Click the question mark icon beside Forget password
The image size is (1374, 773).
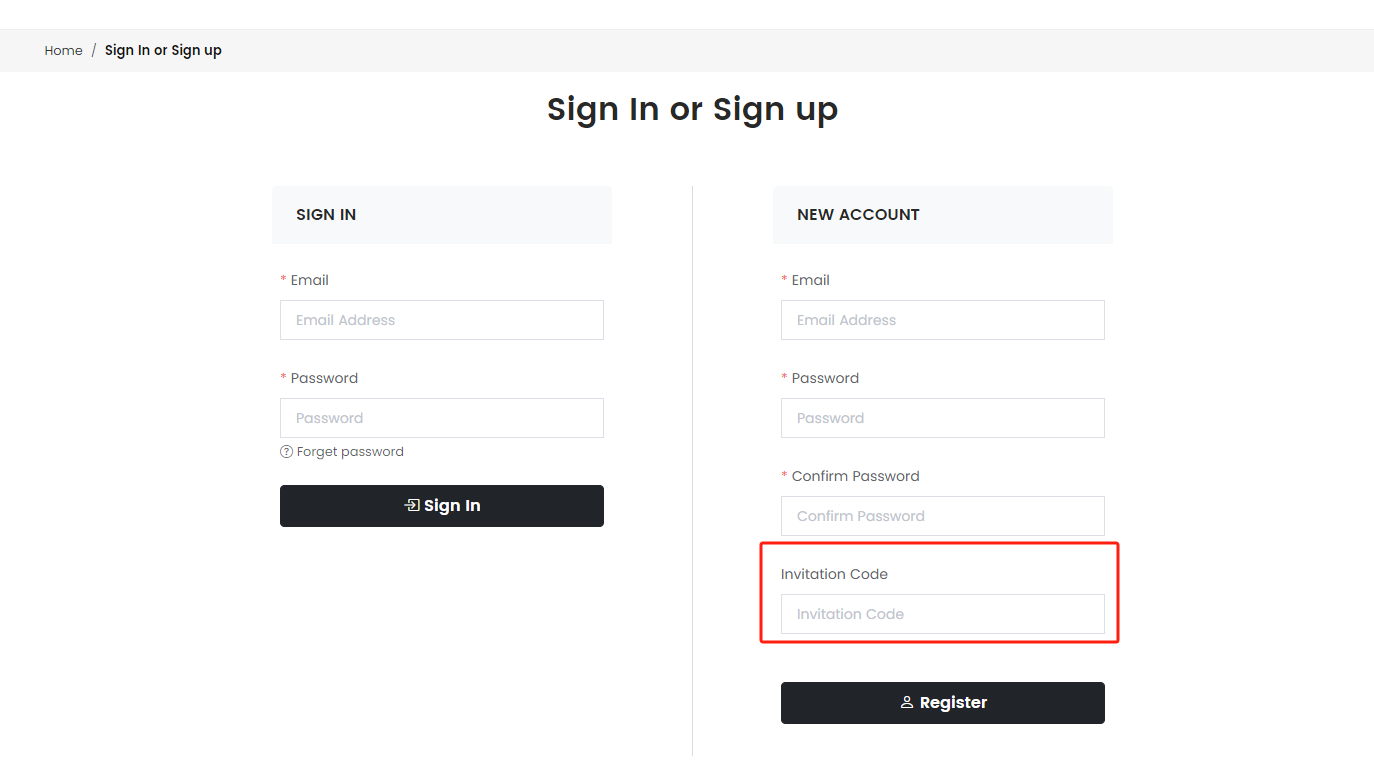[x=287, y=452]
